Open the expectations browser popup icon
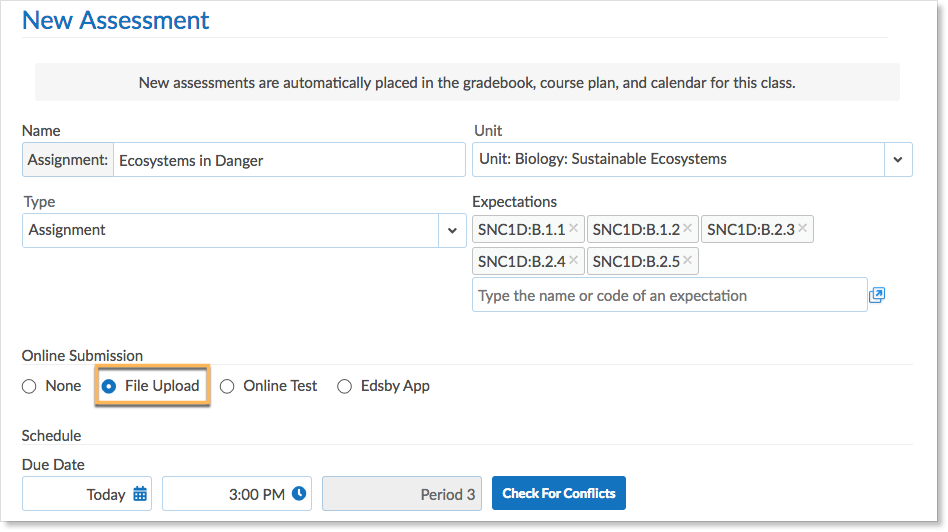Viewport: 948px width, 532px height. pos(877,295)
